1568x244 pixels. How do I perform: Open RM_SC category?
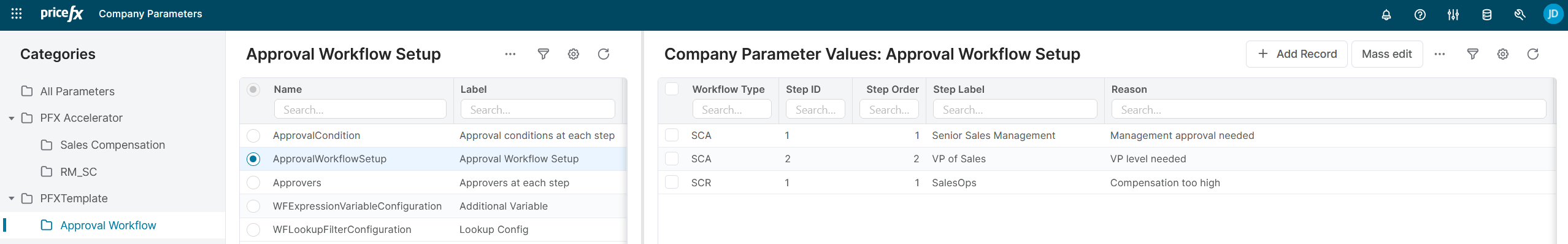[x=79, y=172]
